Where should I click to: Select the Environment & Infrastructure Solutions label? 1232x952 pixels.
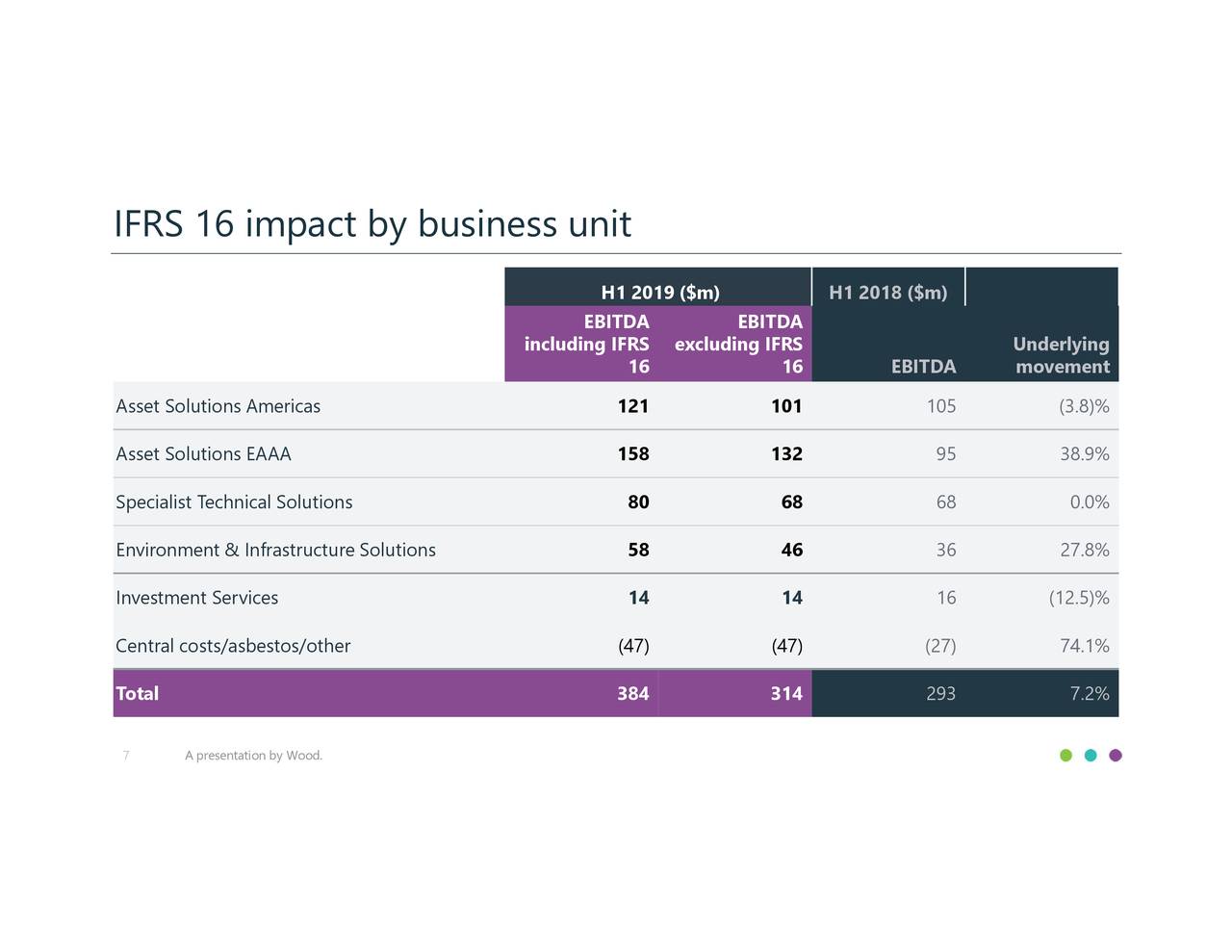pos(275,550)
